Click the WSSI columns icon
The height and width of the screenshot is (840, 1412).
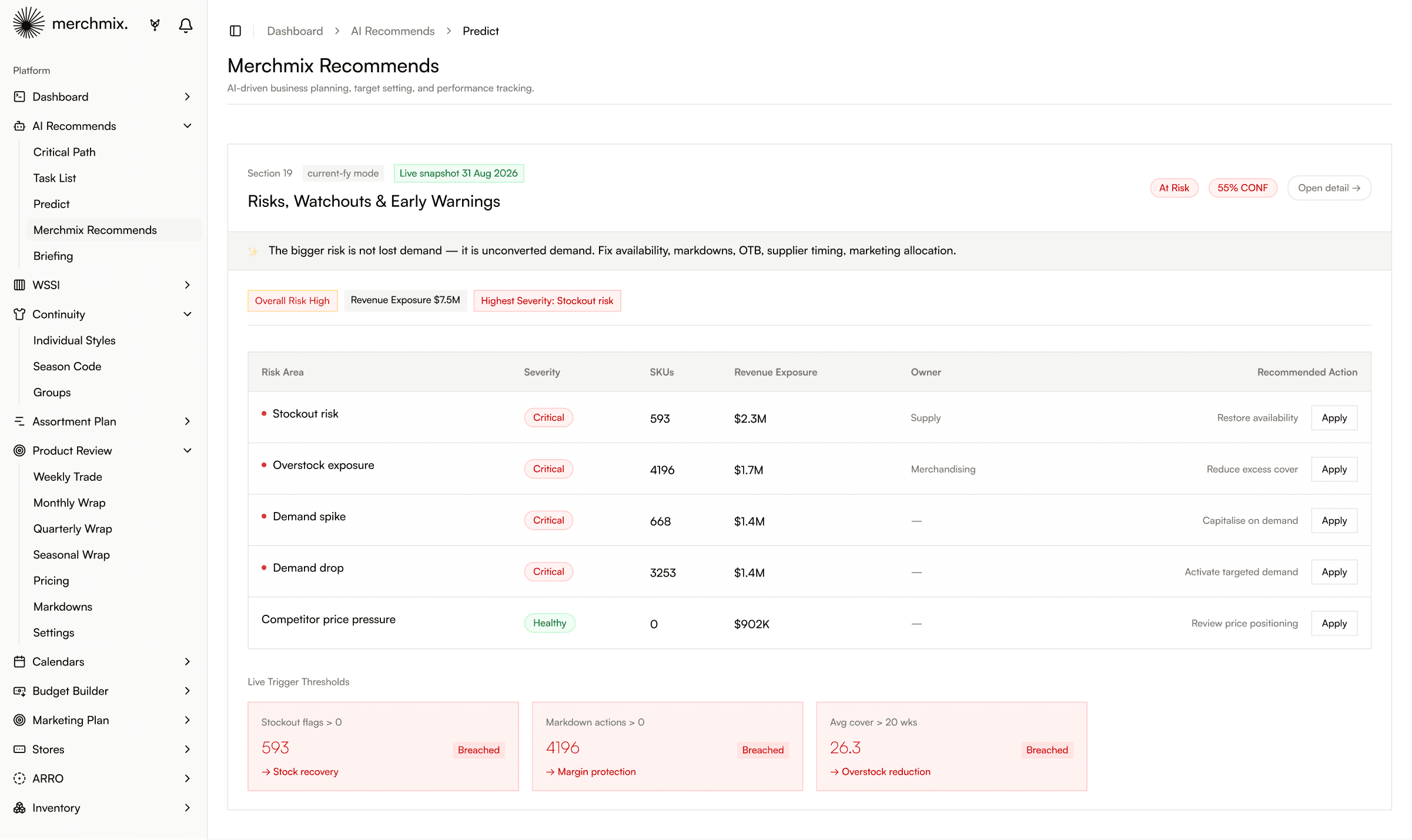[19, 285]
